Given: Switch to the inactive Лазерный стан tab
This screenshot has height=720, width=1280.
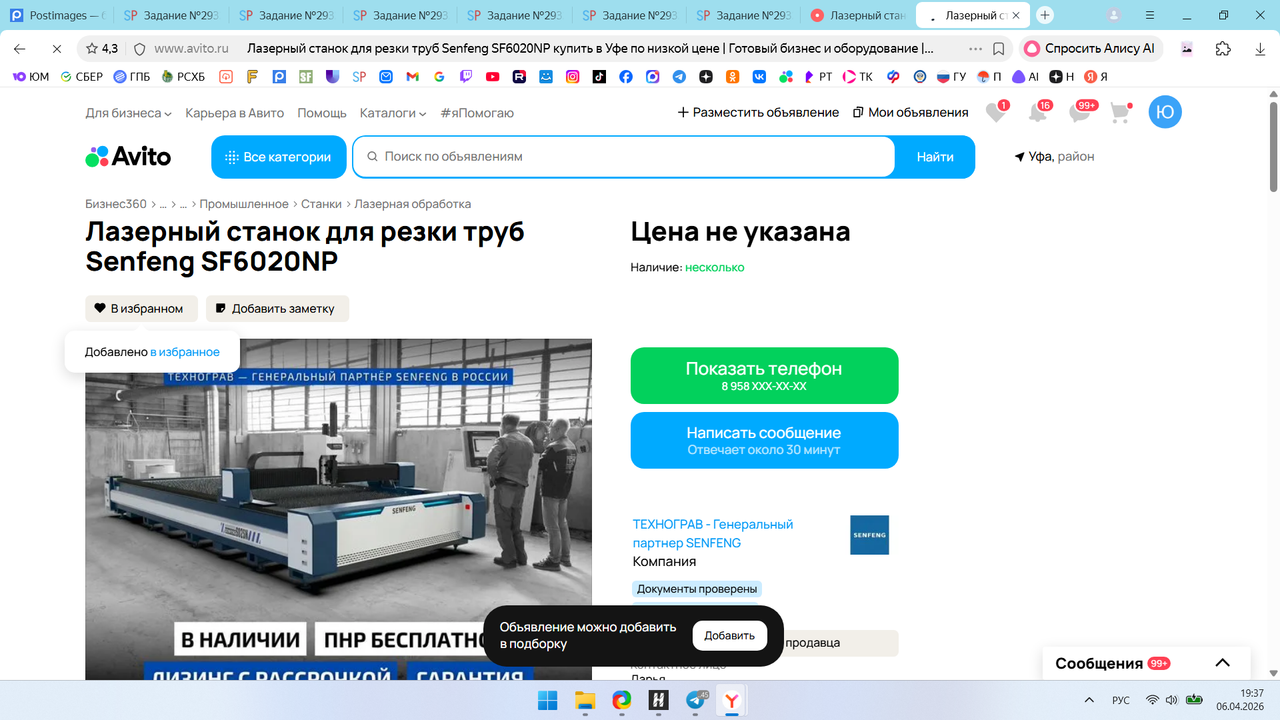Looking at the screenshot, I should tap(858, 15).
